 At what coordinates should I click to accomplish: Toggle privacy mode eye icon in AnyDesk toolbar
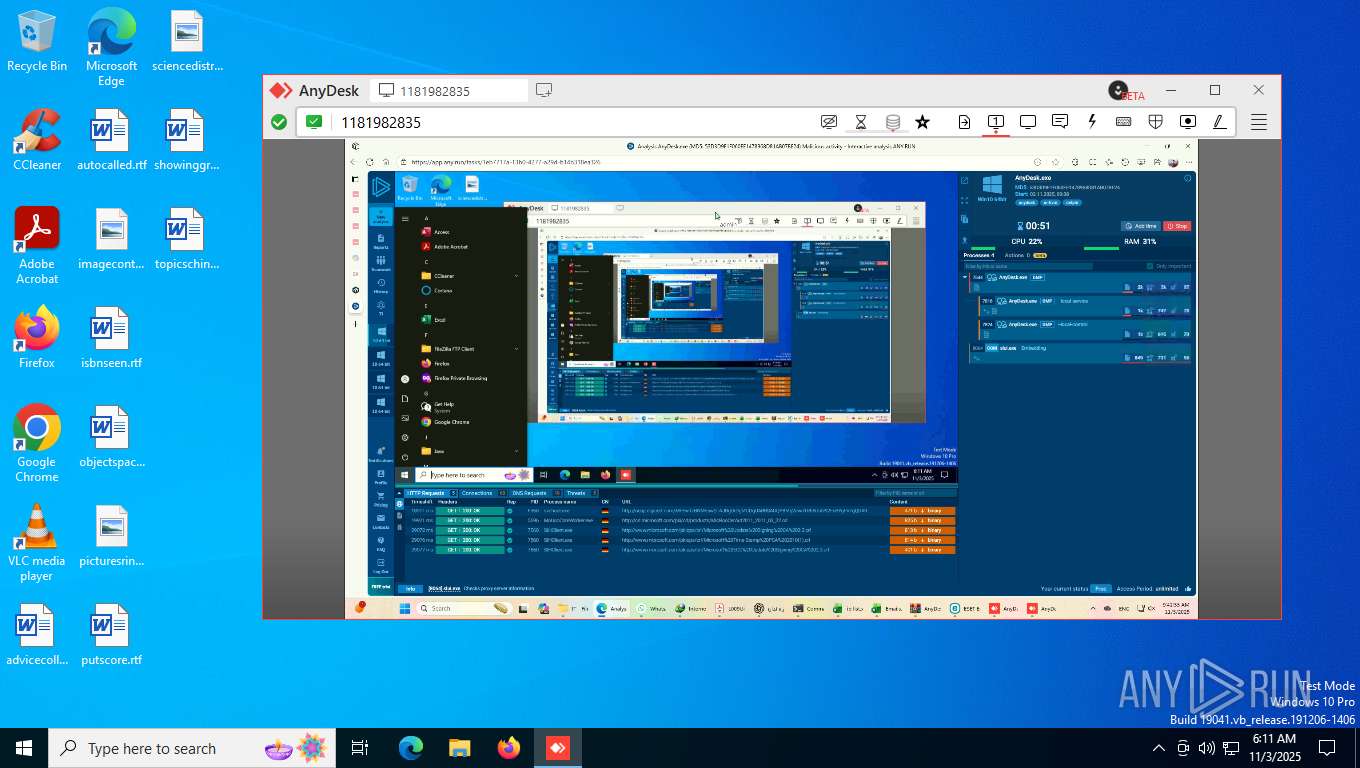tap(828, 122)
